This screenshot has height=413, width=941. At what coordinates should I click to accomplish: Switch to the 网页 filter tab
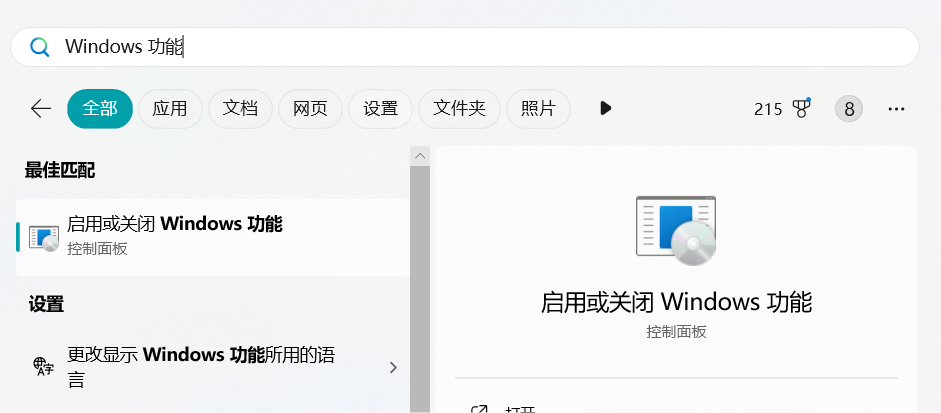point(310,109)
